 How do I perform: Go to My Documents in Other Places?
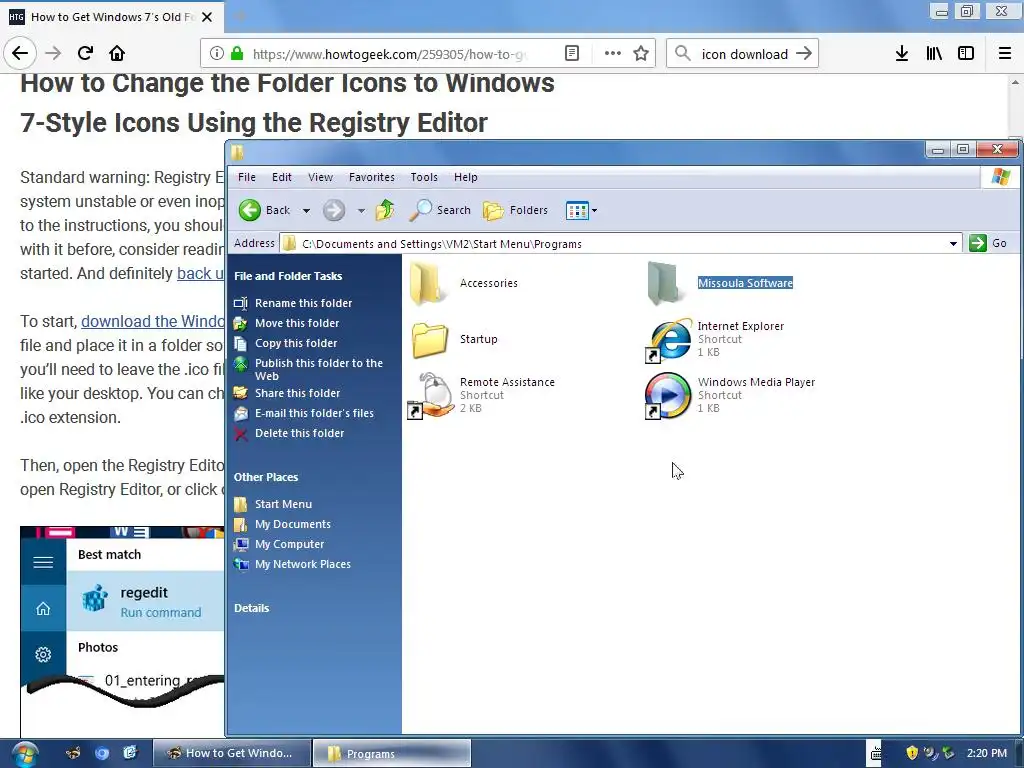(x=293, y=524)
